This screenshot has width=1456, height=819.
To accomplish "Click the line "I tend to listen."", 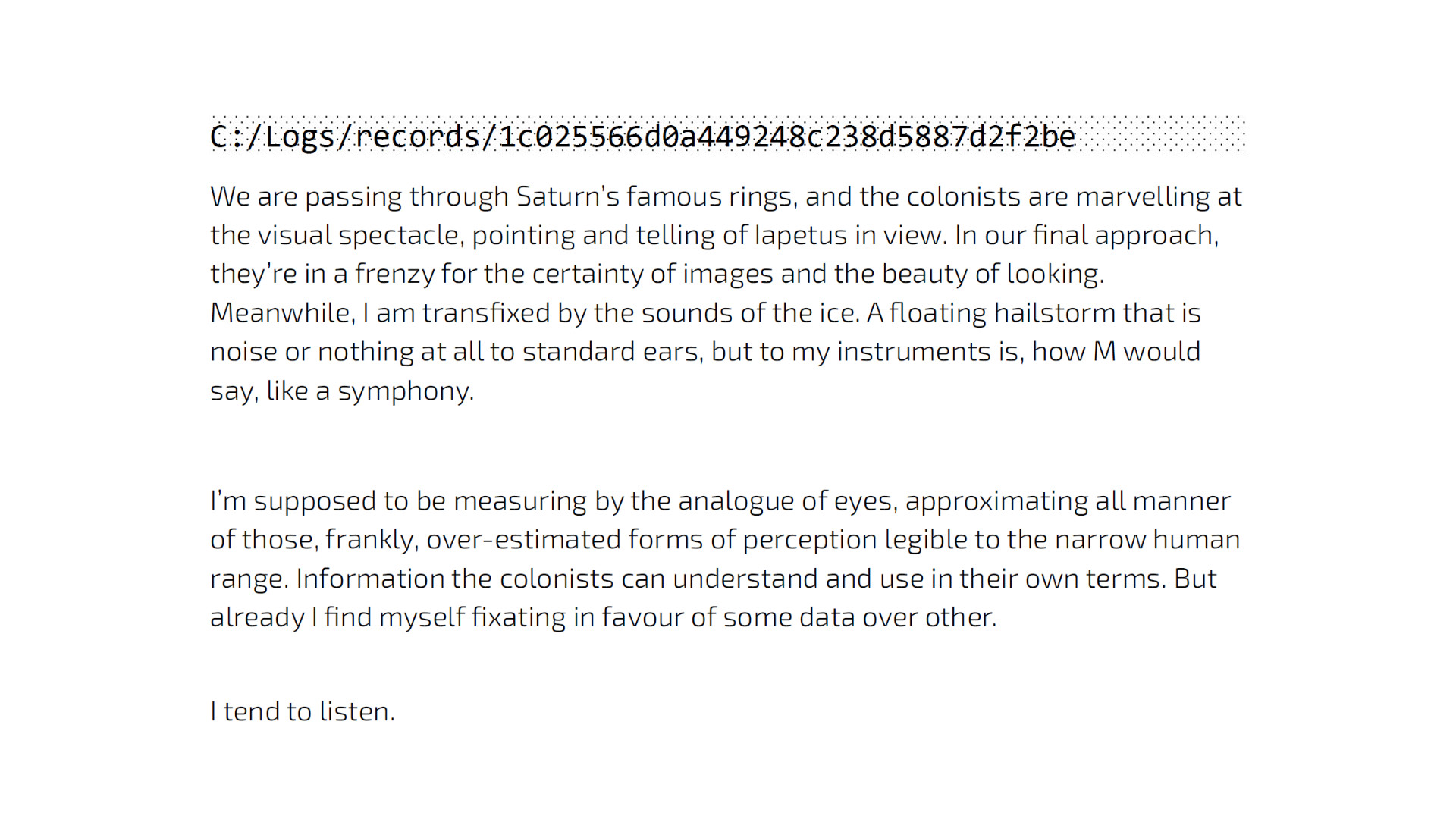I will pos(303,711).
